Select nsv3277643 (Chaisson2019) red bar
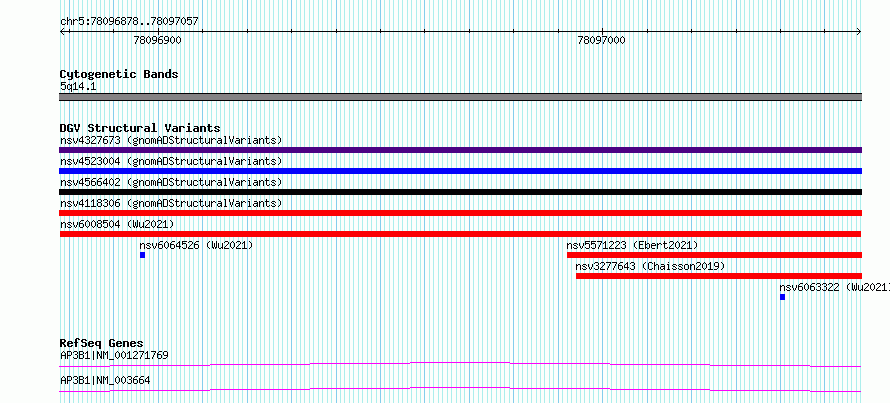The image size is (890, 403). point(719,276)
